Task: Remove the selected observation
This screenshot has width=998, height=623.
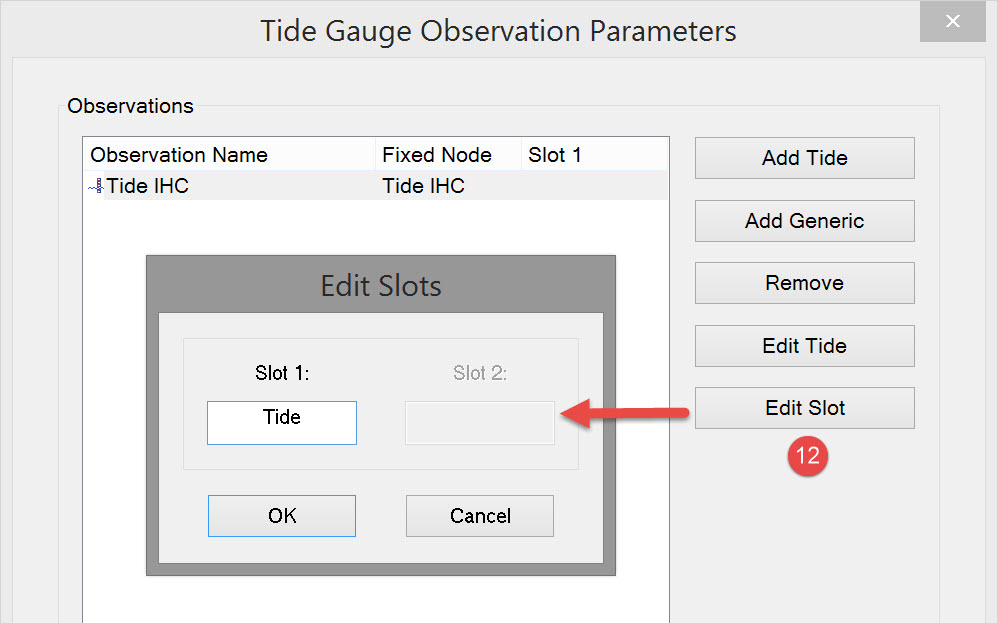Action: [x=804, y=283]
